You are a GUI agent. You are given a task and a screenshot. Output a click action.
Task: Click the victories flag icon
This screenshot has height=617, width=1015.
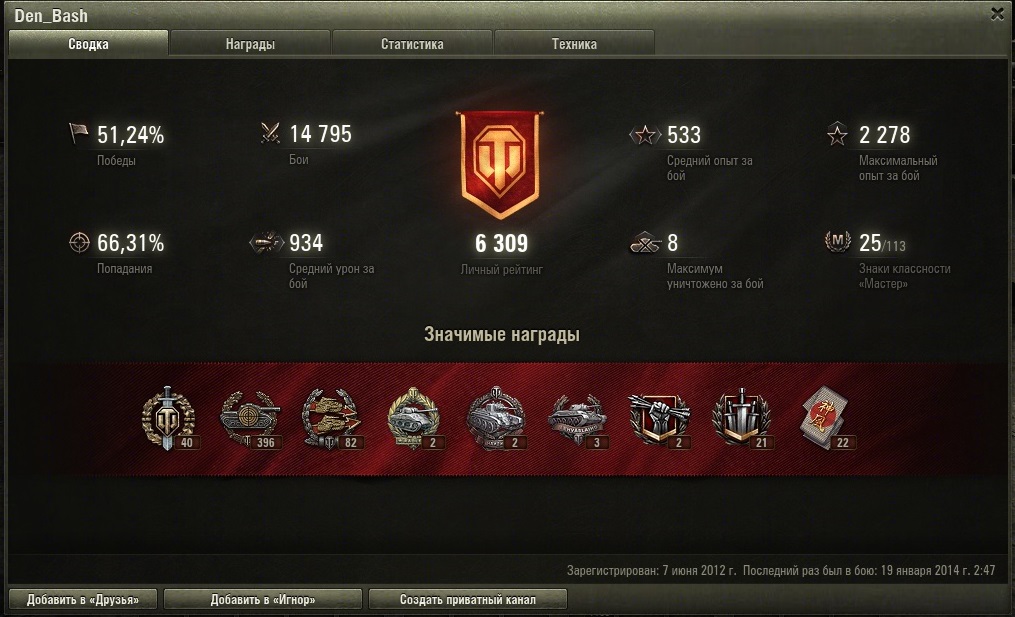78,133
